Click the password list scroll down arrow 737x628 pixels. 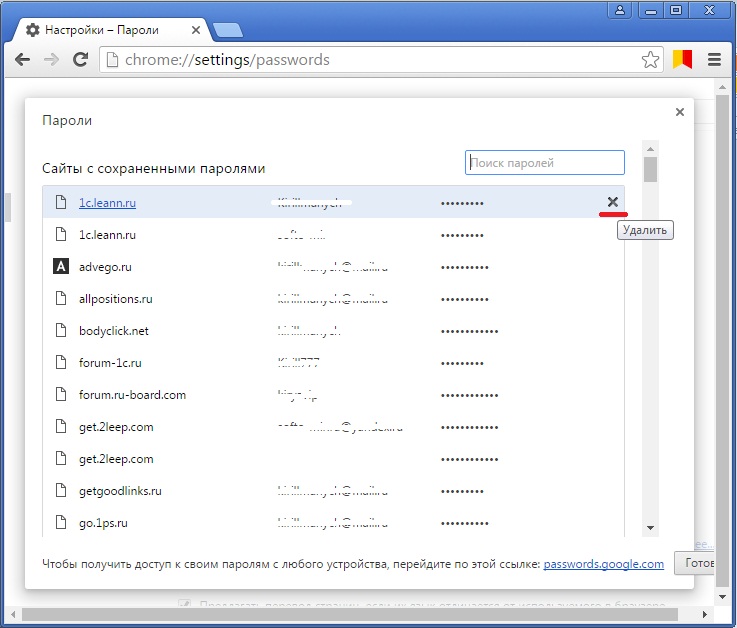coord(650,527)
